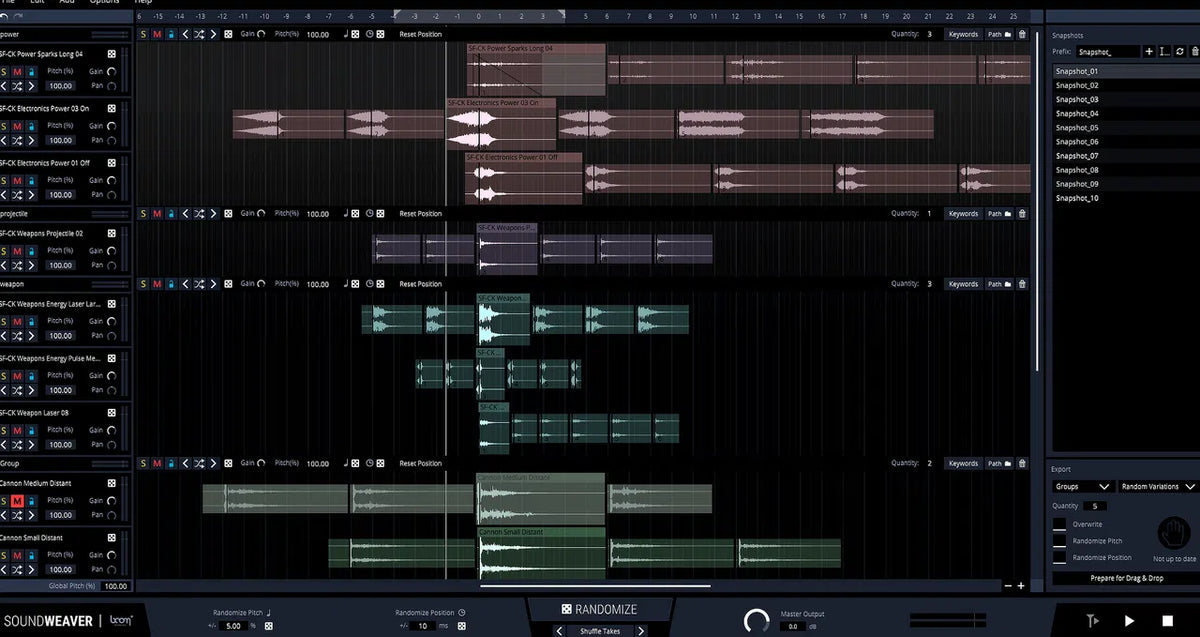Image resolution: width=1200 pixels, height=637 pixels.
Task: Click the shuffle icon on the Group track
Action: 199,463
